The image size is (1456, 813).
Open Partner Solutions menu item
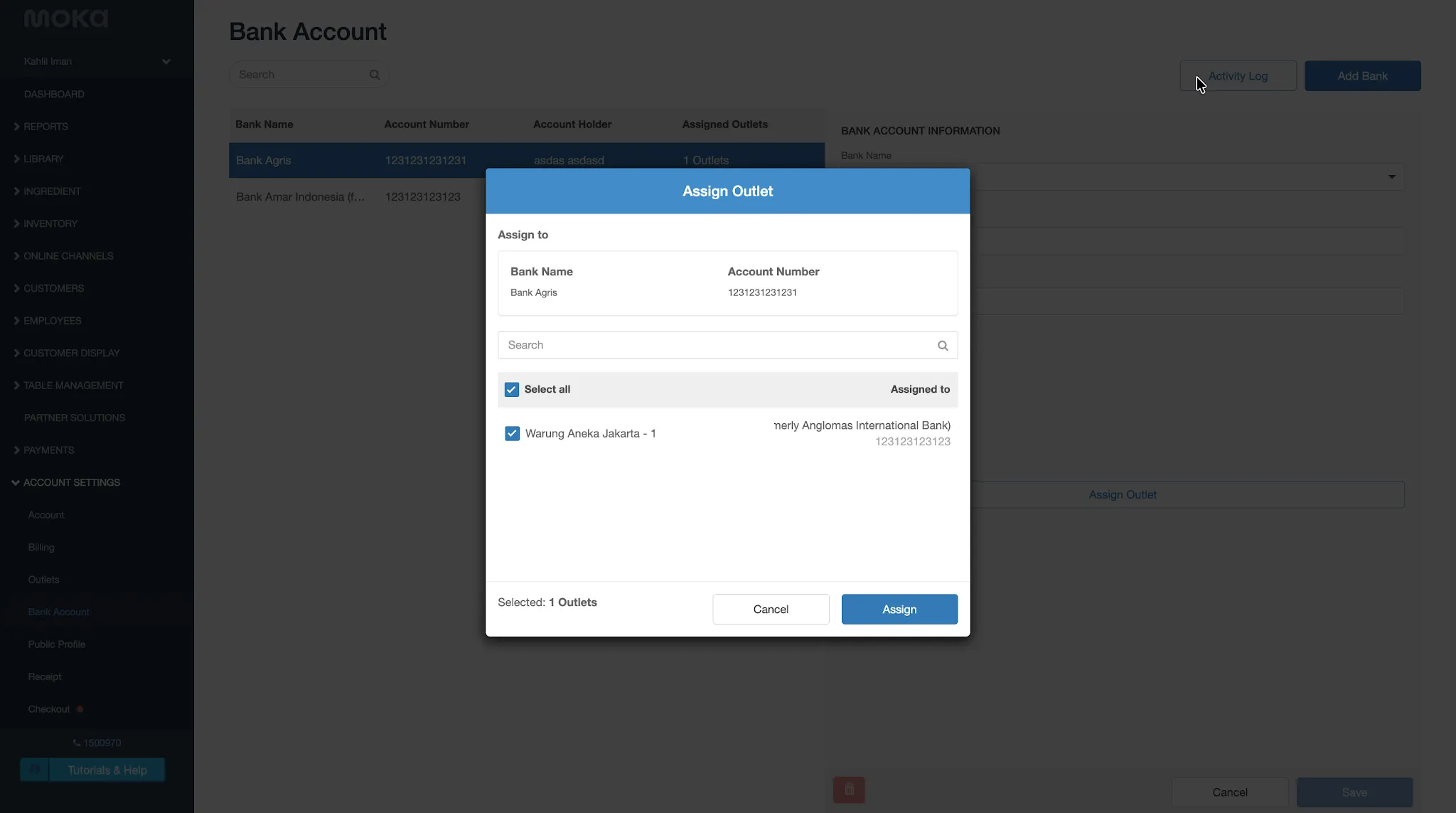[75, 418]
